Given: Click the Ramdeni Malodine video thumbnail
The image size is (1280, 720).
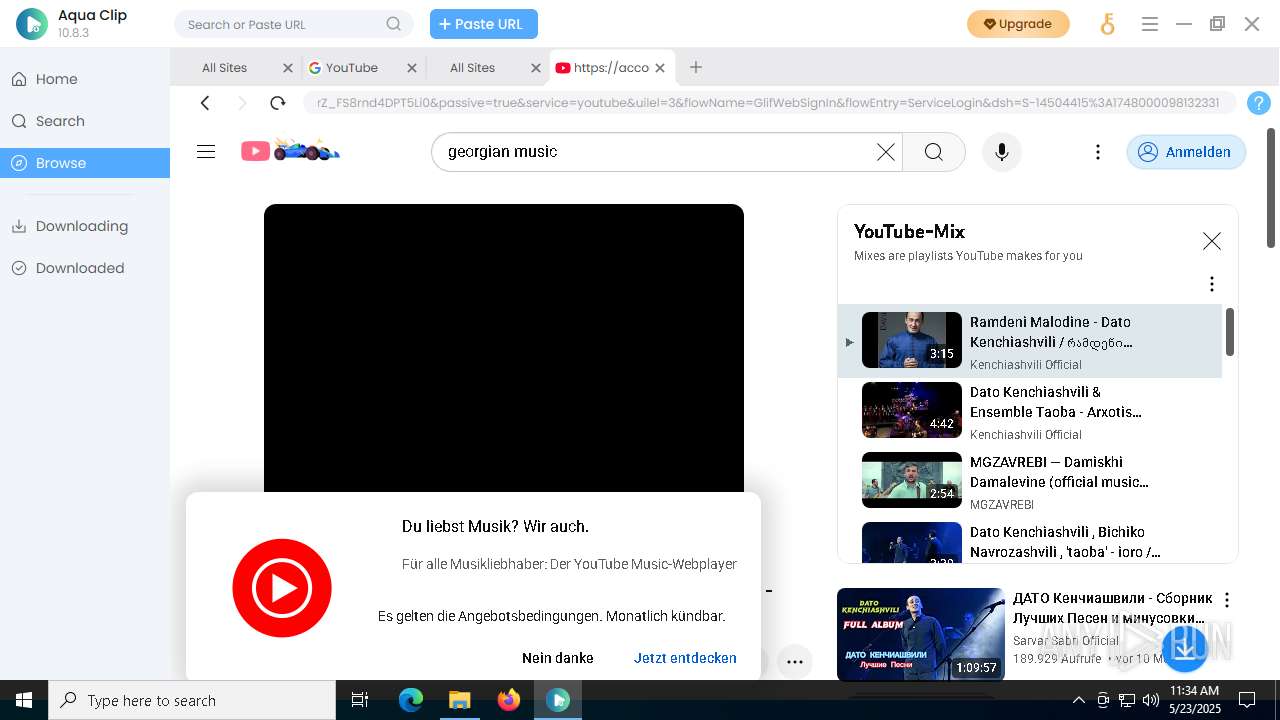Looking at the screenshot, I should 912,340.
